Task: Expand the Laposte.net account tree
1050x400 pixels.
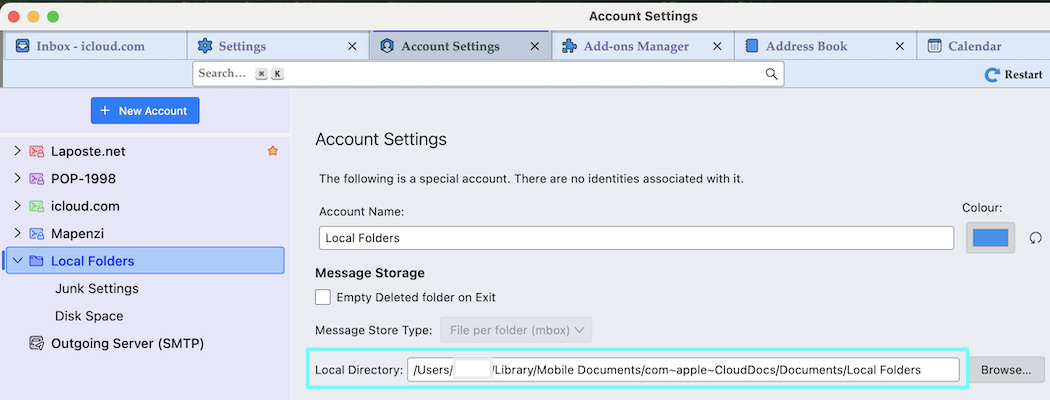Action: [x=16, y=151]
